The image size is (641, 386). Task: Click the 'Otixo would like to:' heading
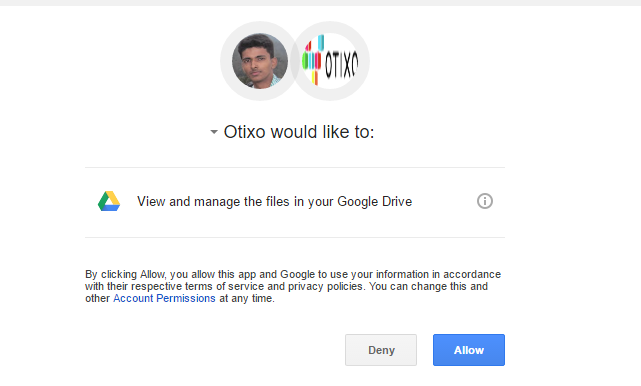[x=299, y=132]
